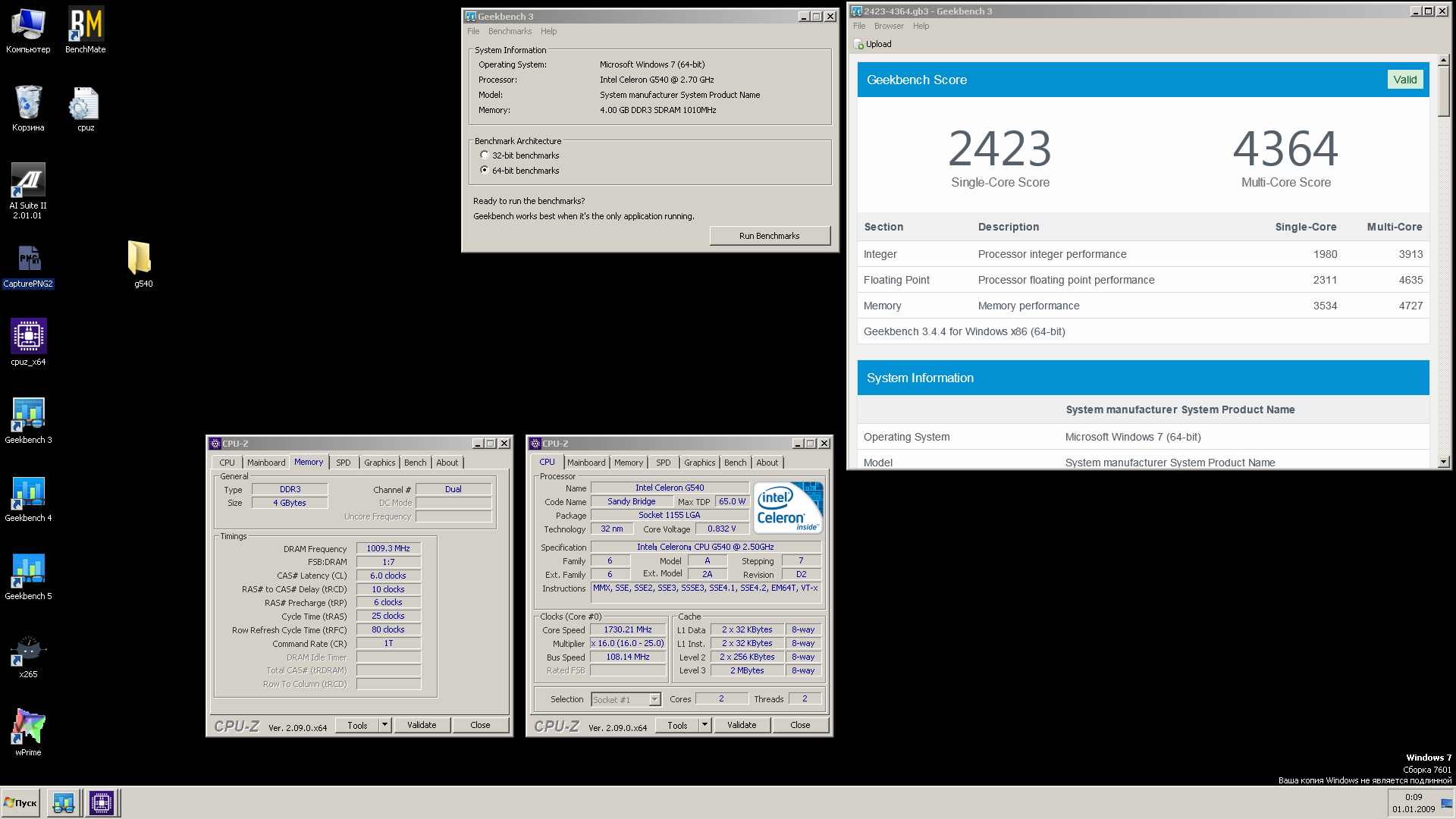The height and width of the screenshot is (819, 1456).
Task: Open Tools dropdown arrow in memory CPU-Z window
Action: tap(385, 725)
